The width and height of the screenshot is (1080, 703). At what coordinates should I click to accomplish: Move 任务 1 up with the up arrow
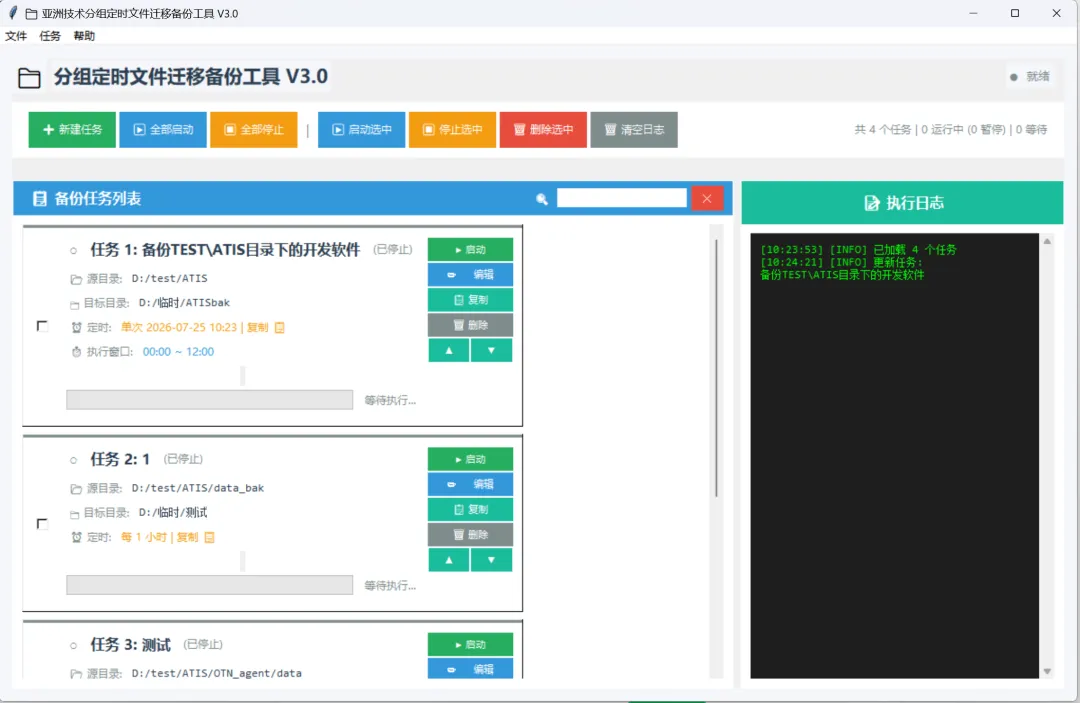coord(449,350)
